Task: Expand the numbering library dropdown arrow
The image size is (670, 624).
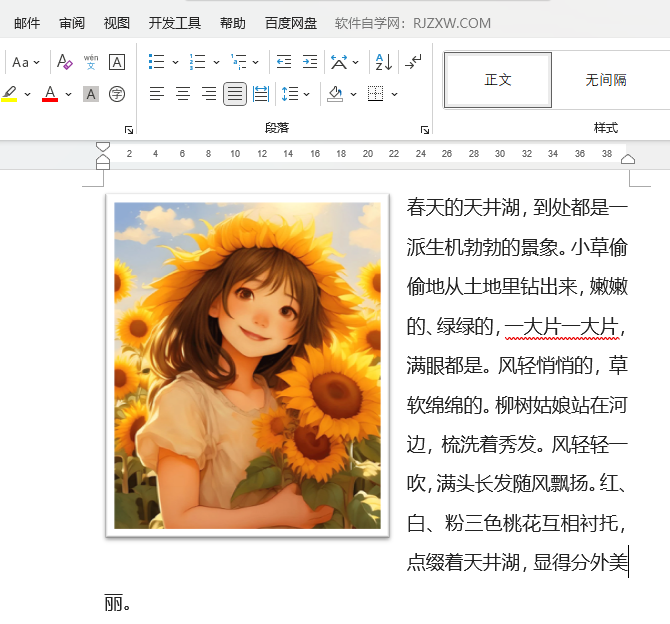Action: pyautogui.click(x=216, y=62)
